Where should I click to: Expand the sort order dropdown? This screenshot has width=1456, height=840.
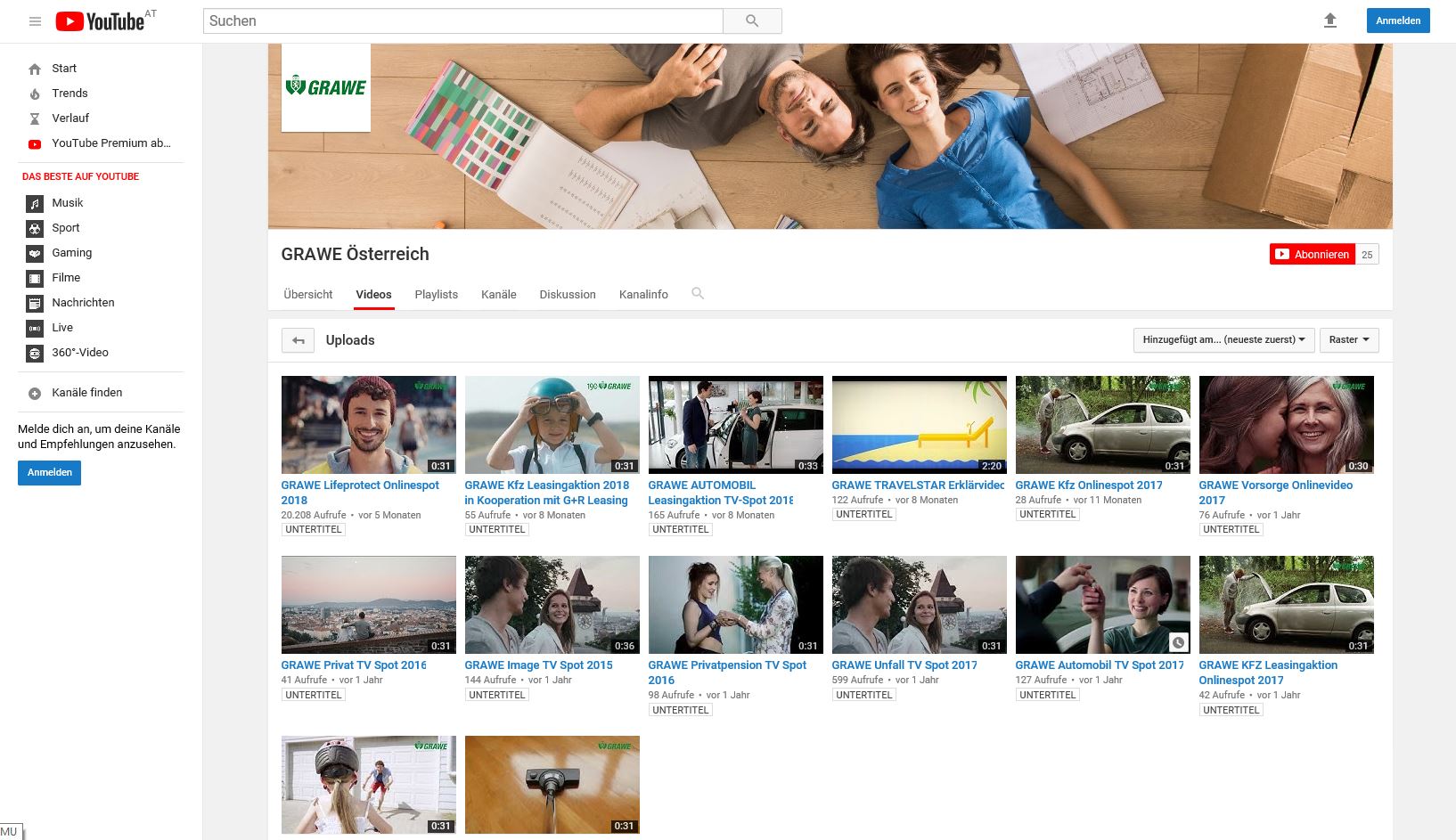(x=1223, y=340)
